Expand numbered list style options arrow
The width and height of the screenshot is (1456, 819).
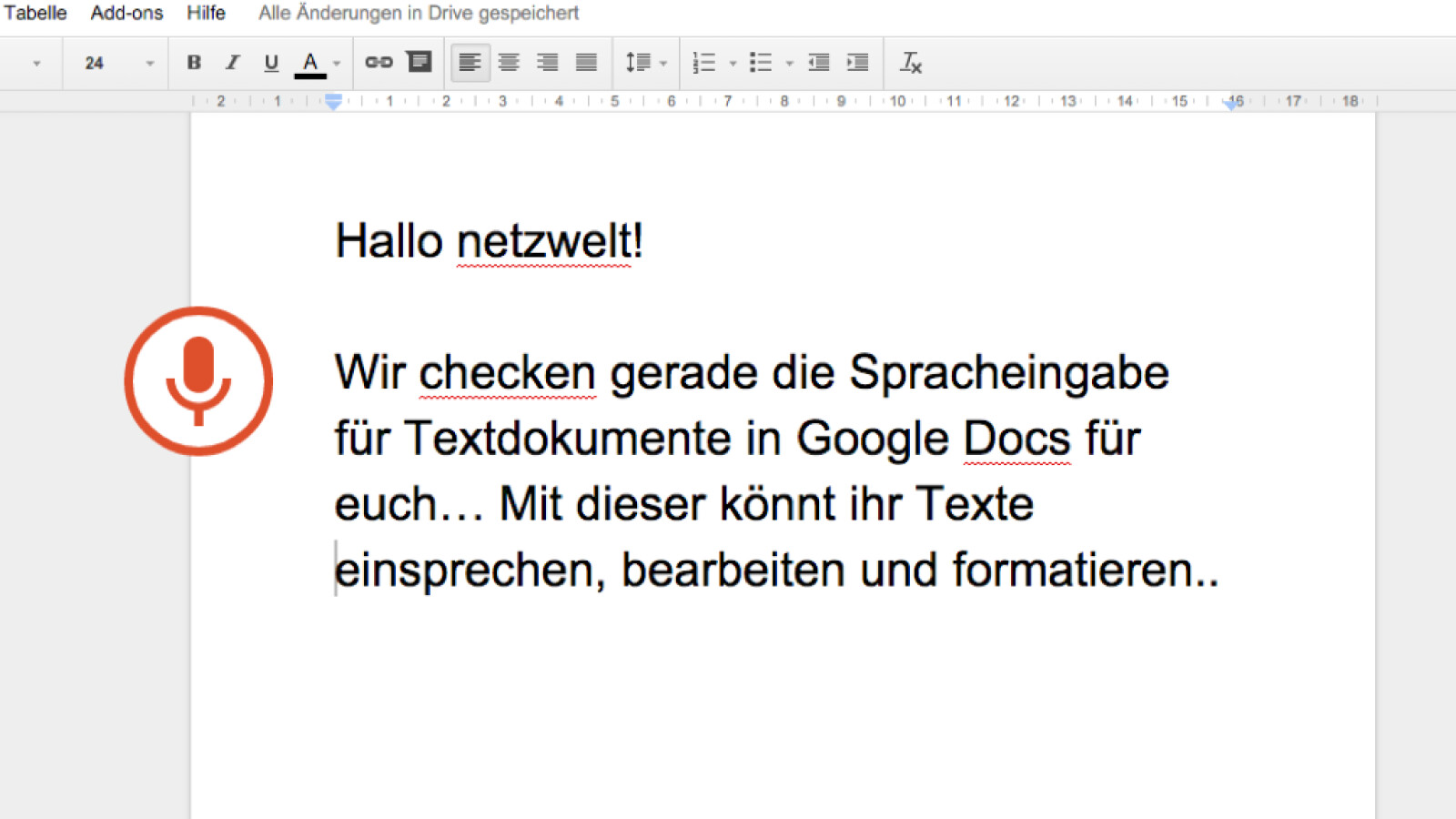coord(733,64)
